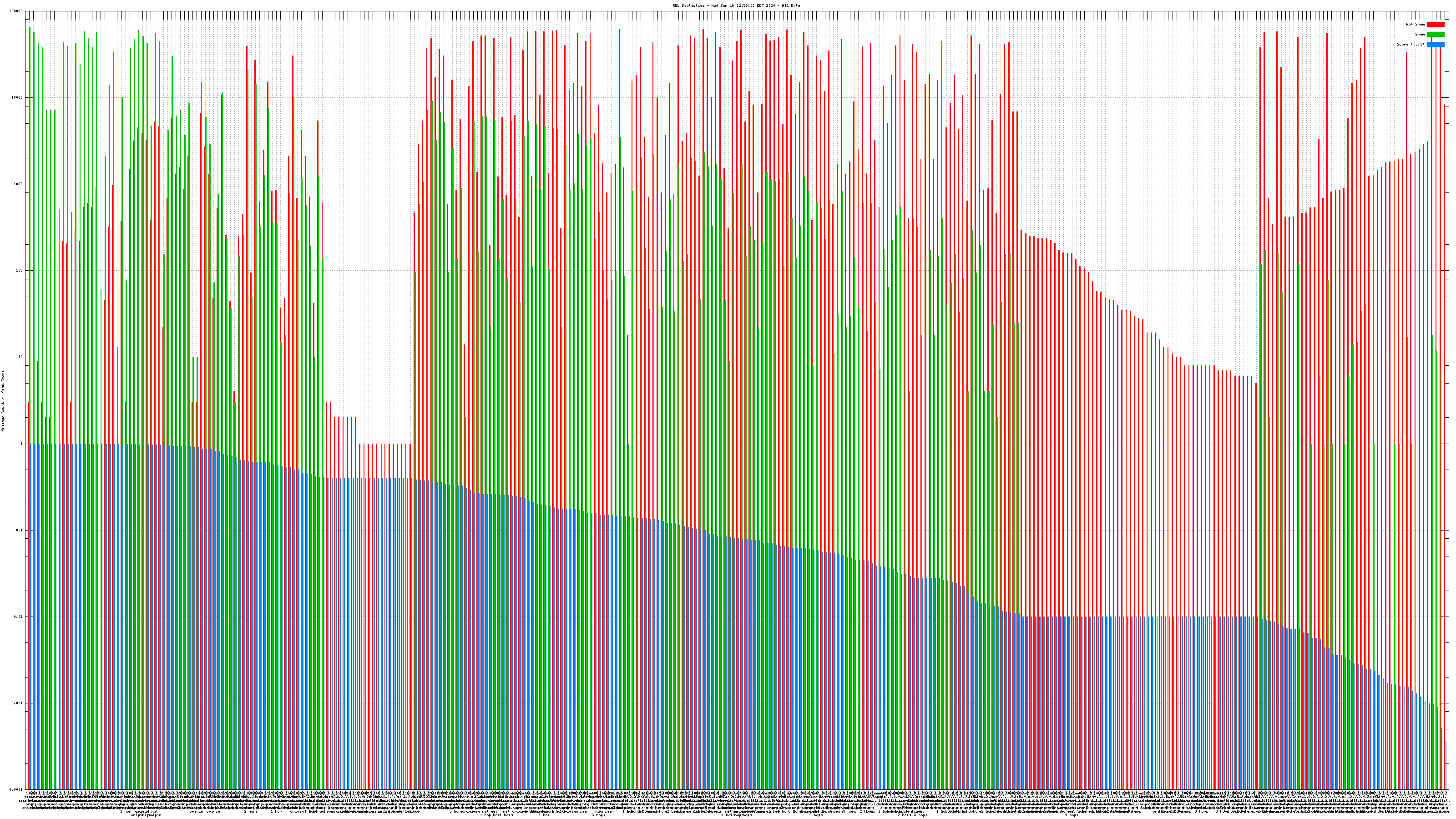Viewport: 1456px width, 819px height.
Task: Click the 1 y-axis tick label
Action: 22,444
